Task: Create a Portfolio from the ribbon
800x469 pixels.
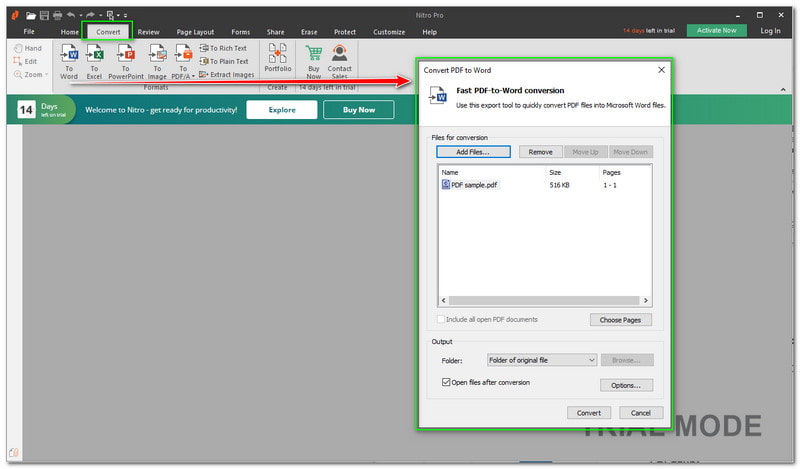Action: [x=278, y=58]
